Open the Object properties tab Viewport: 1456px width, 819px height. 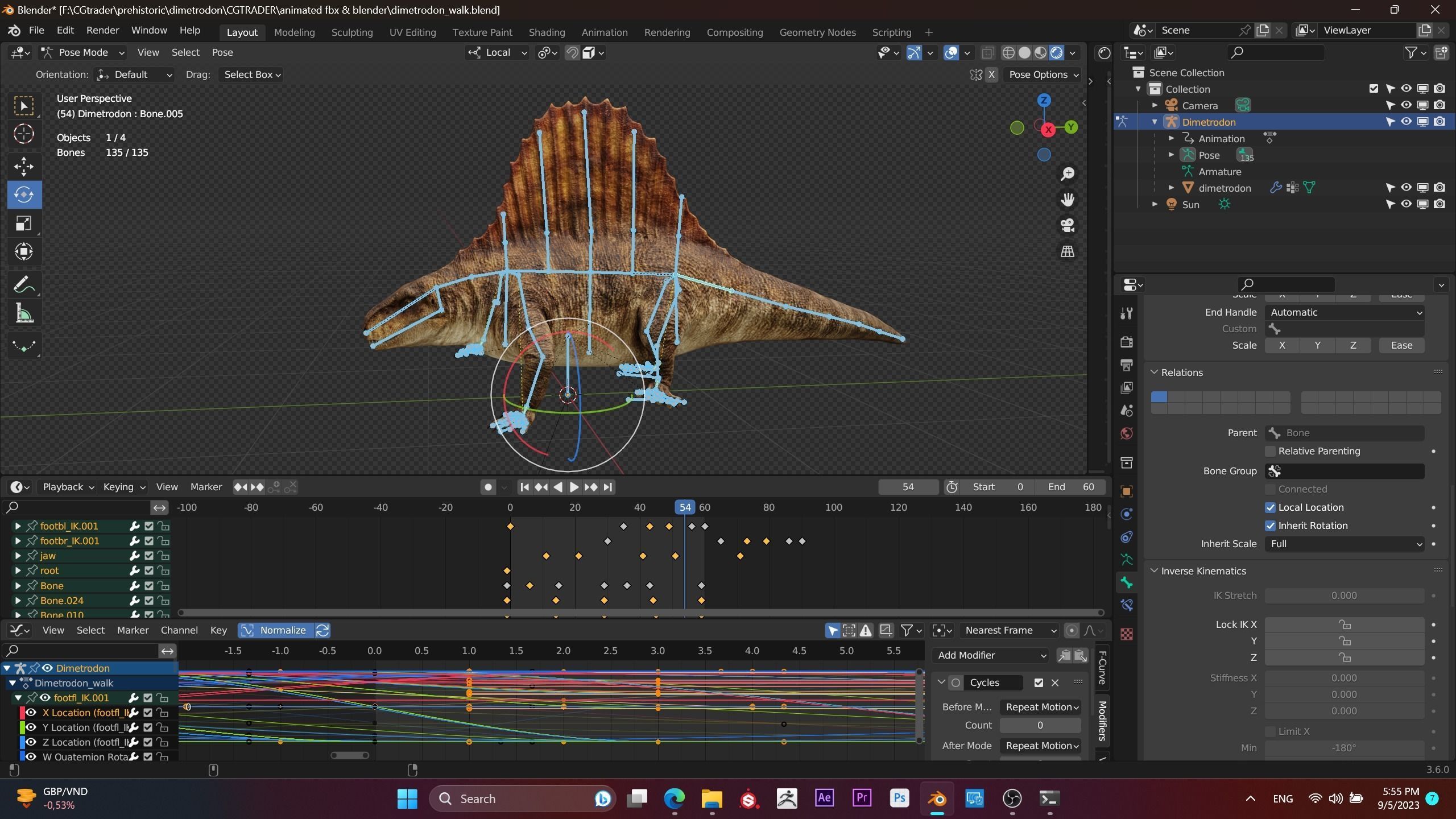1127,491
